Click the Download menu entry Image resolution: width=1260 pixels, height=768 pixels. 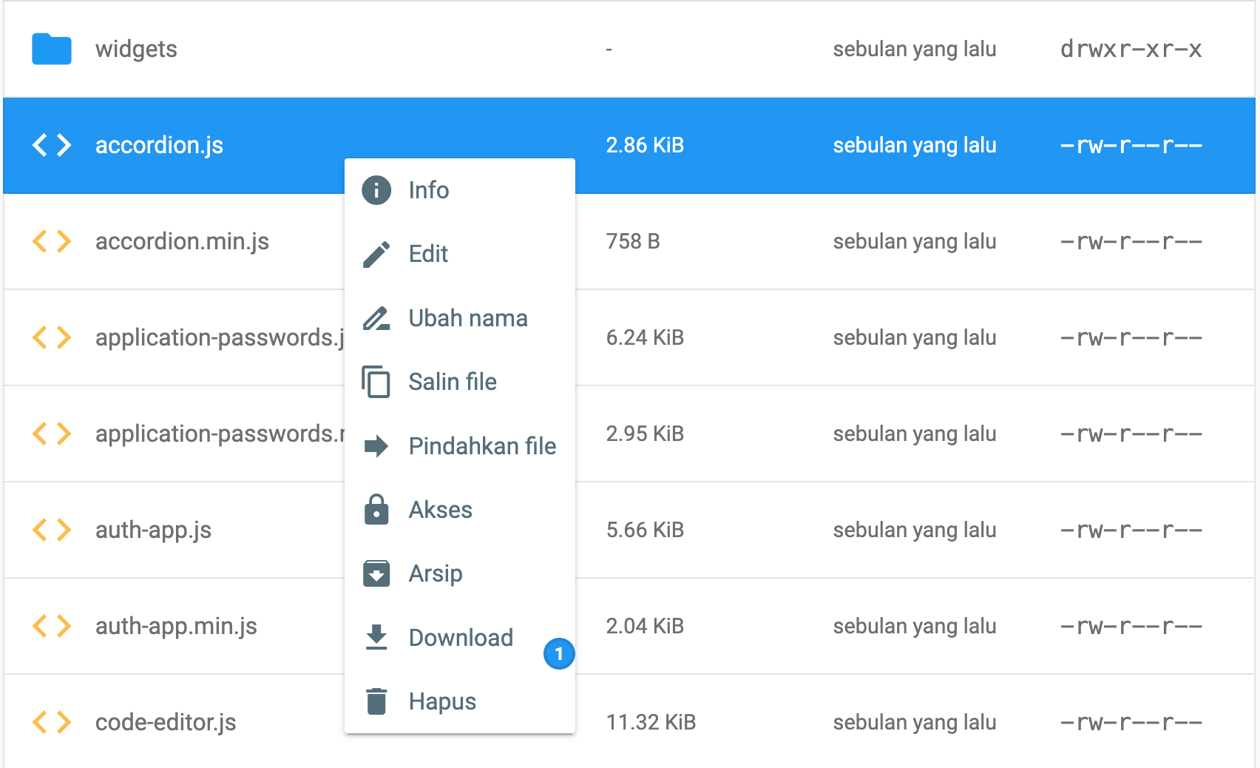tap(461, 637)
